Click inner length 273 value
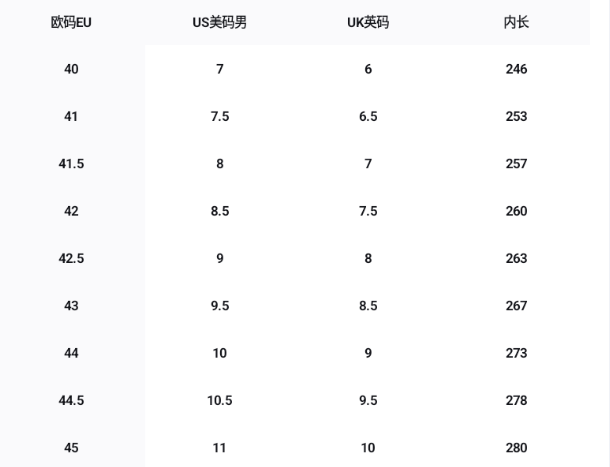610x467 pixels. click(x=516, y=353)
